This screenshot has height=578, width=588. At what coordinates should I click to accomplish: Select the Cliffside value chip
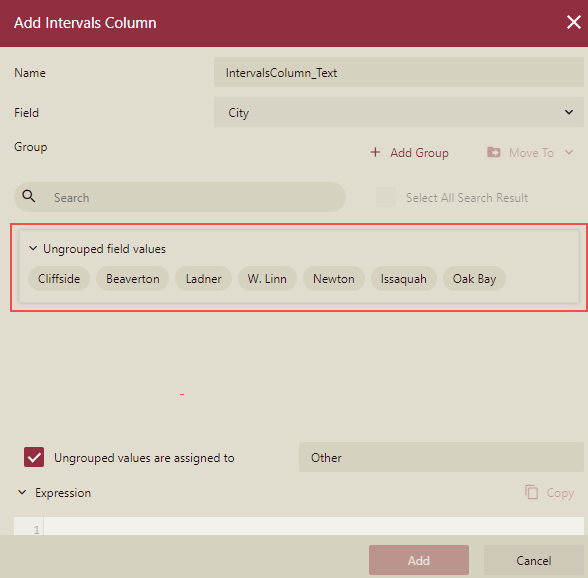coord(59,279)
